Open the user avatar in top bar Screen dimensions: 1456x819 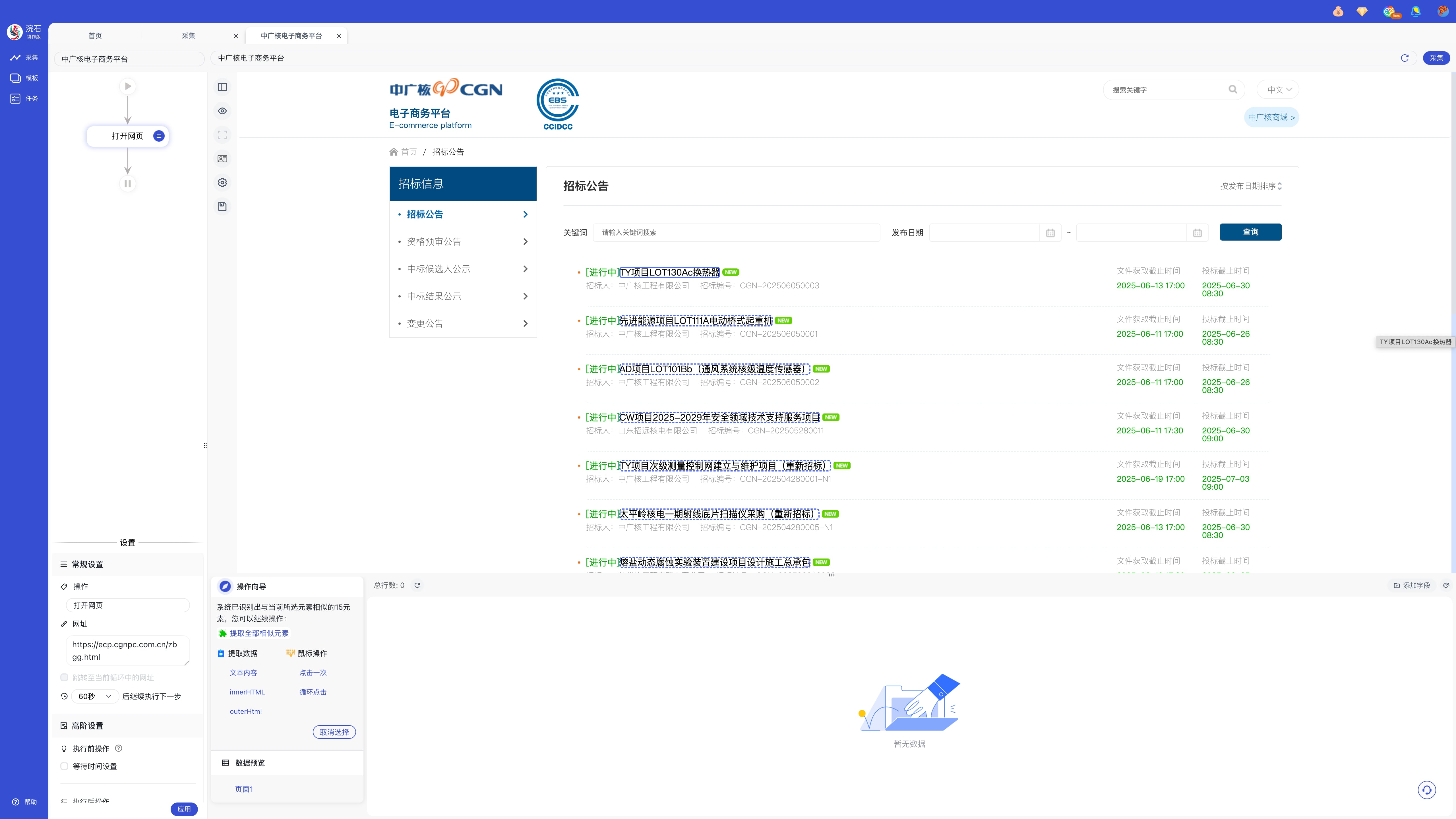[1443, 11]
